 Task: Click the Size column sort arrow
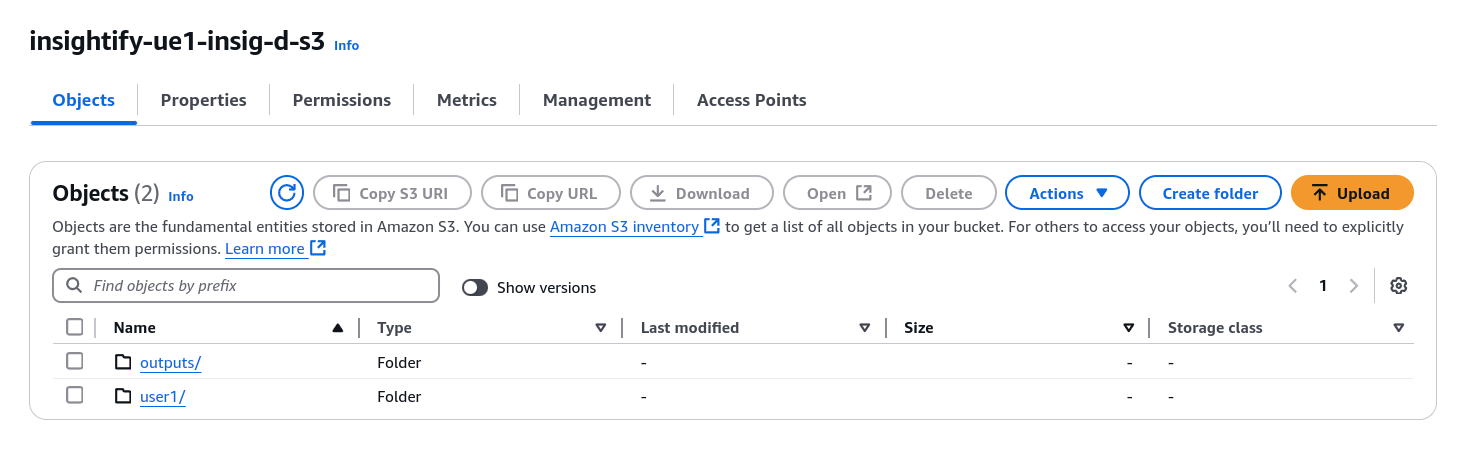[x=1129, y=328]
